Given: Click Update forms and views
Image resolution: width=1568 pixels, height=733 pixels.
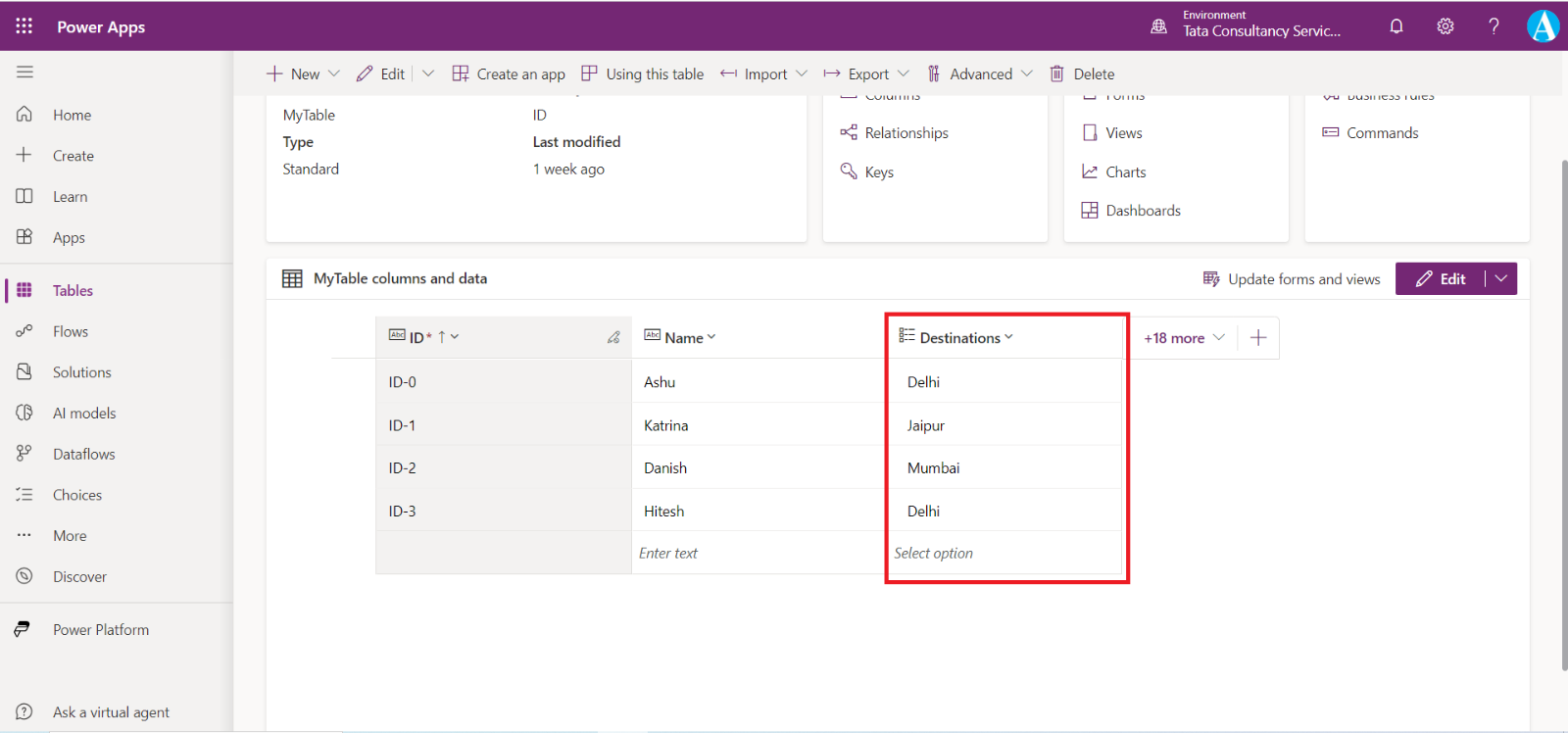Looking at the screenshot, I should (1292, 279).
